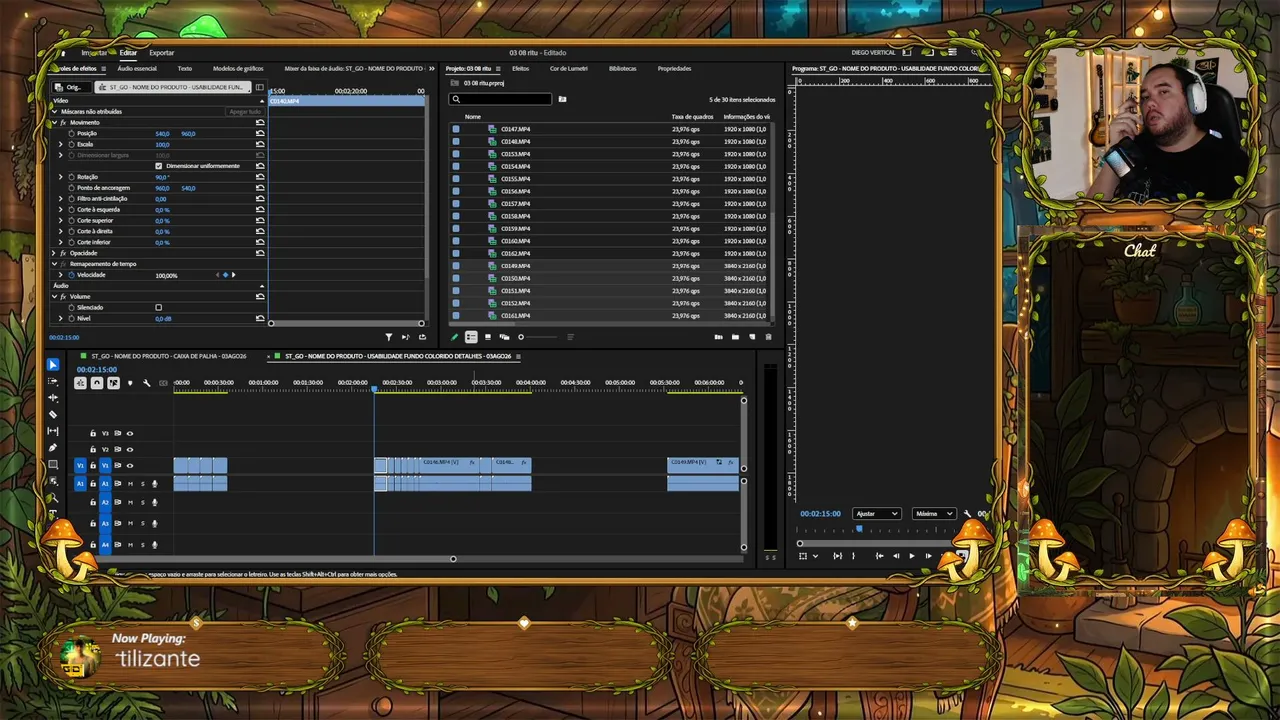
Task: Click trash icon in Project panel
Action: tap(768, 337)
